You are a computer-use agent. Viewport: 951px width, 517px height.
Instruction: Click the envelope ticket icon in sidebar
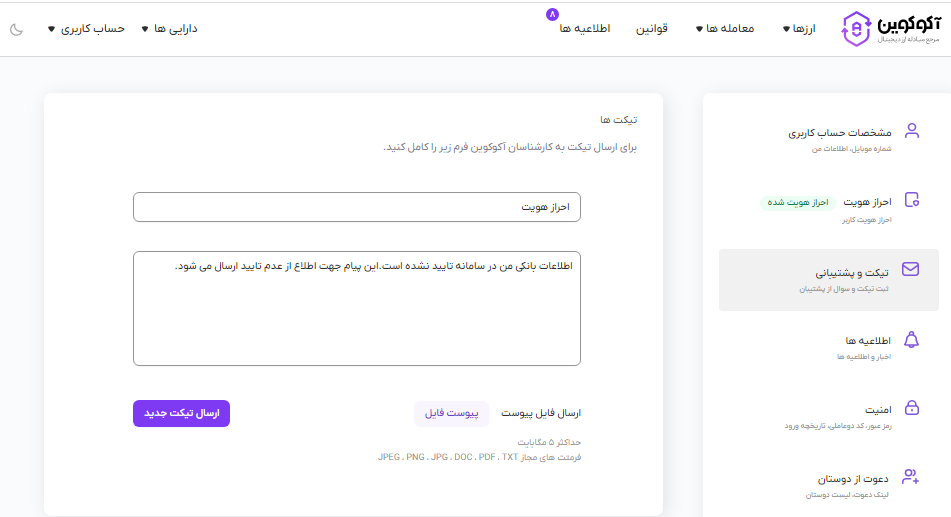(x=911, y=269)
